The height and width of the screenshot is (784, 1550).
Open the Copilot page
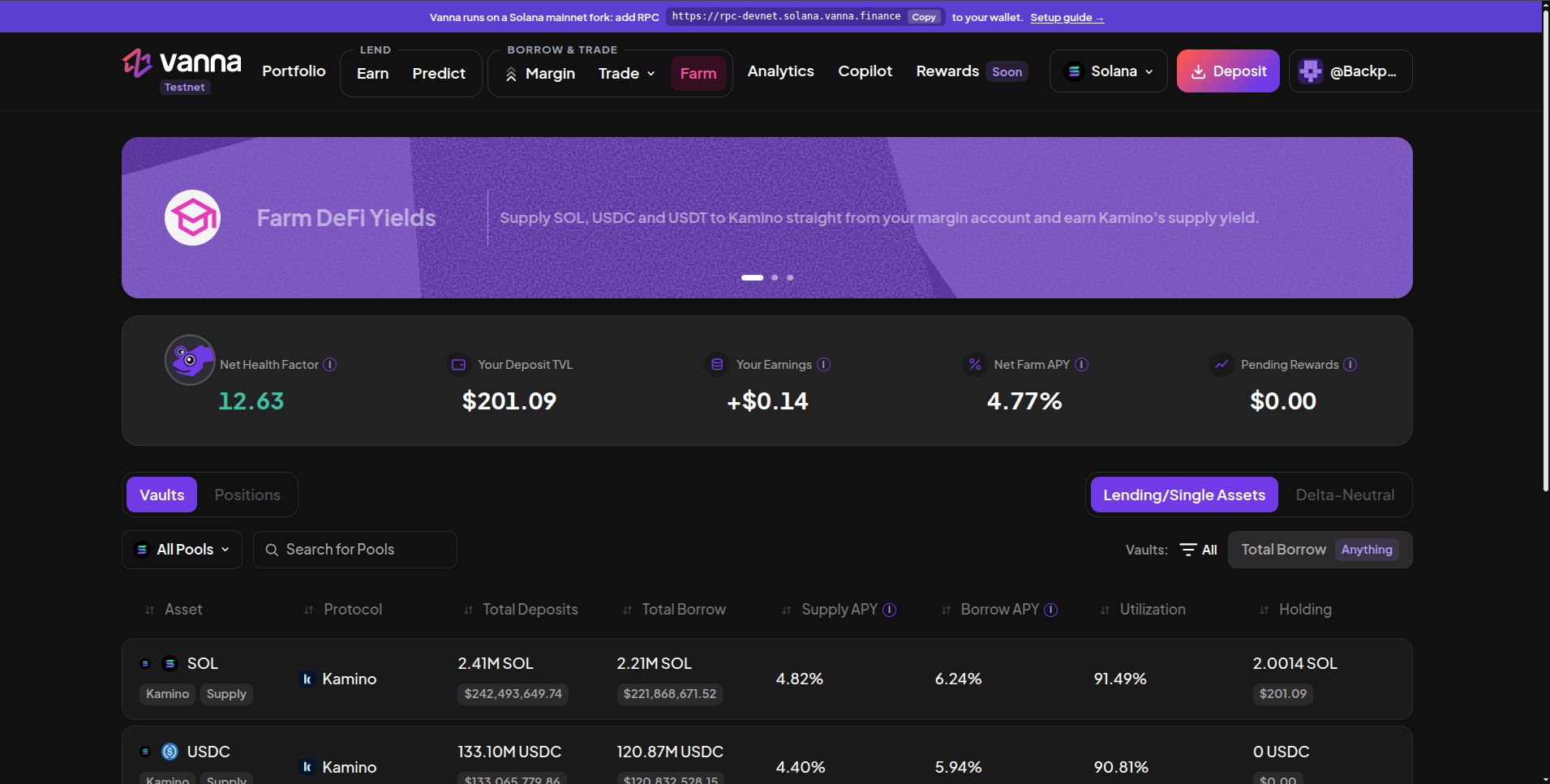tap(865, 71)
